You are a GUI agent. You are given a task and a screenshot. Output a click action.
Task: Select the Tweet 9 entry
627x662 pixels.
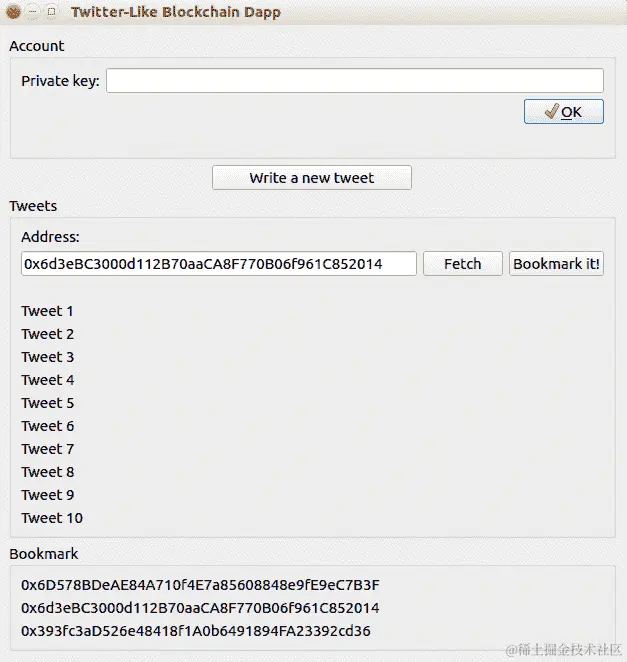[48, 495]
